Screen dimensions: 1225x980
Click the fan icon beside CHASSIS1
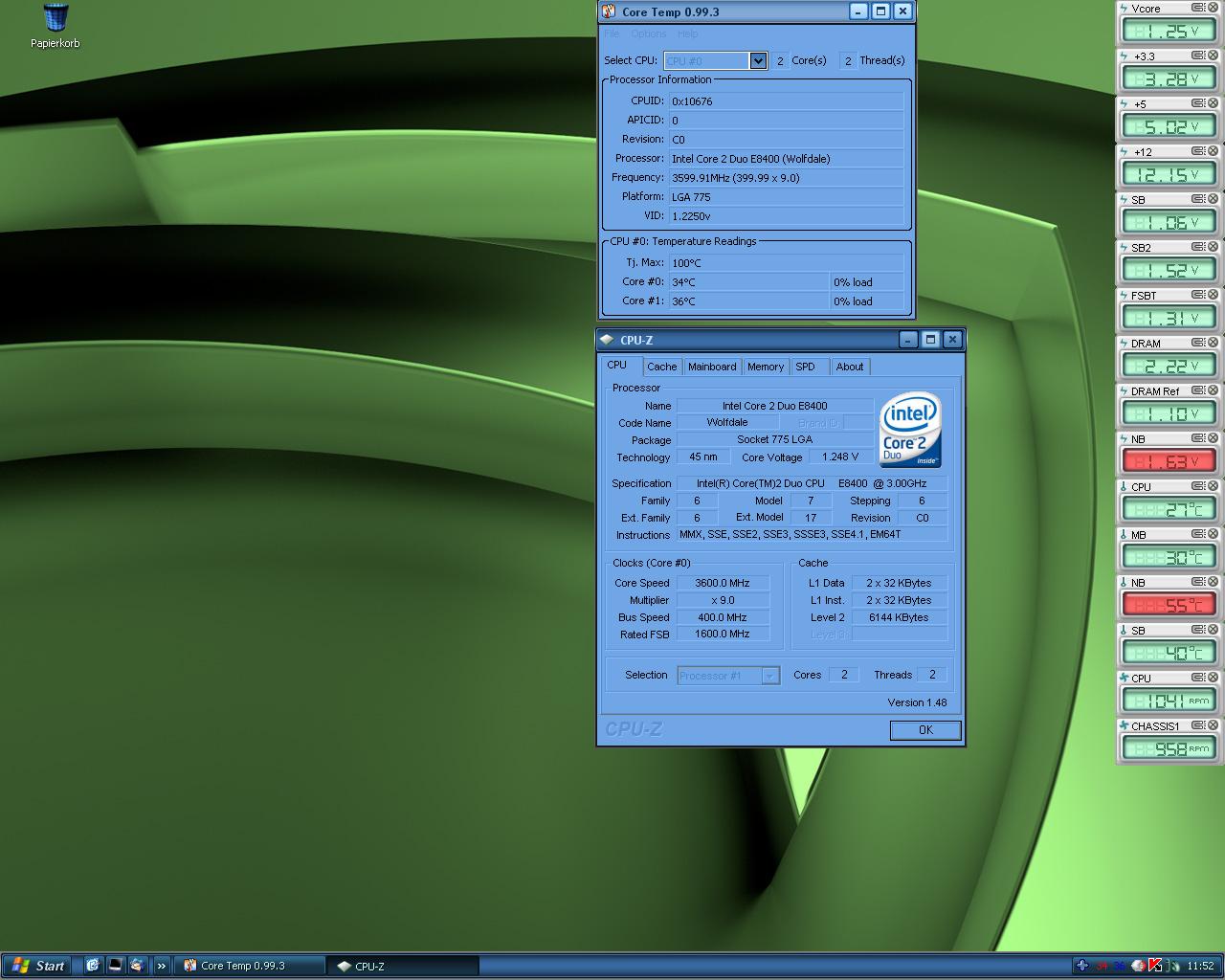click(x=1124, y=725)
